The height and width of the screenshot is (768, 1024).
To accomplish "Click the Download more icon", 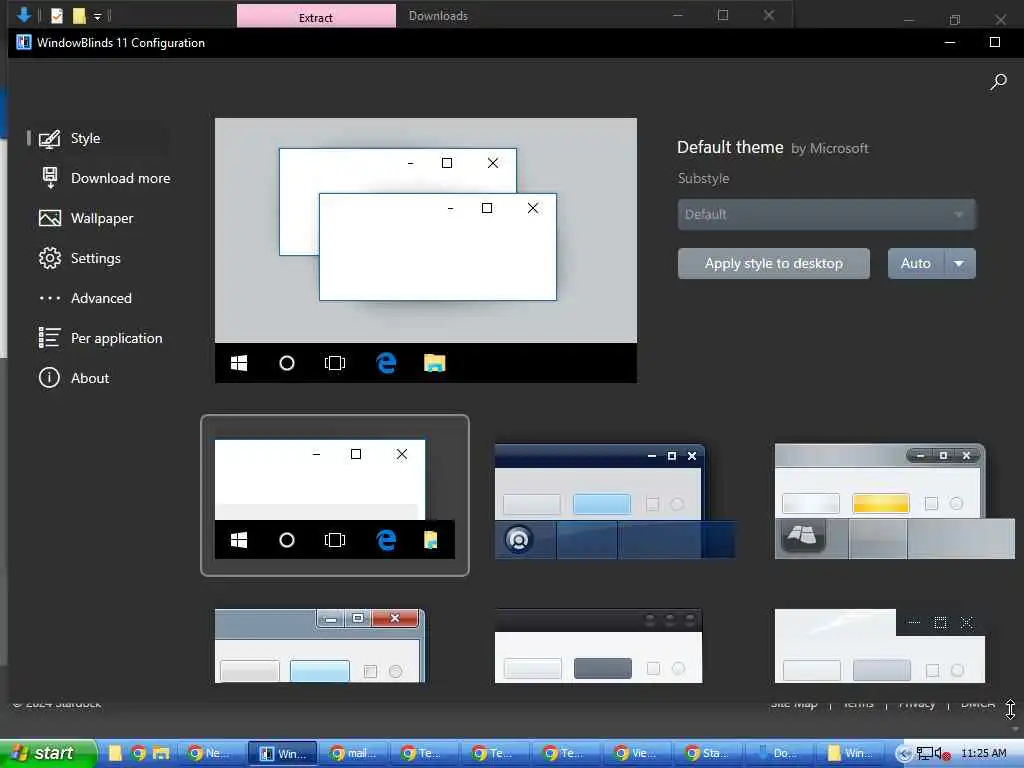I will click(50, 178).
